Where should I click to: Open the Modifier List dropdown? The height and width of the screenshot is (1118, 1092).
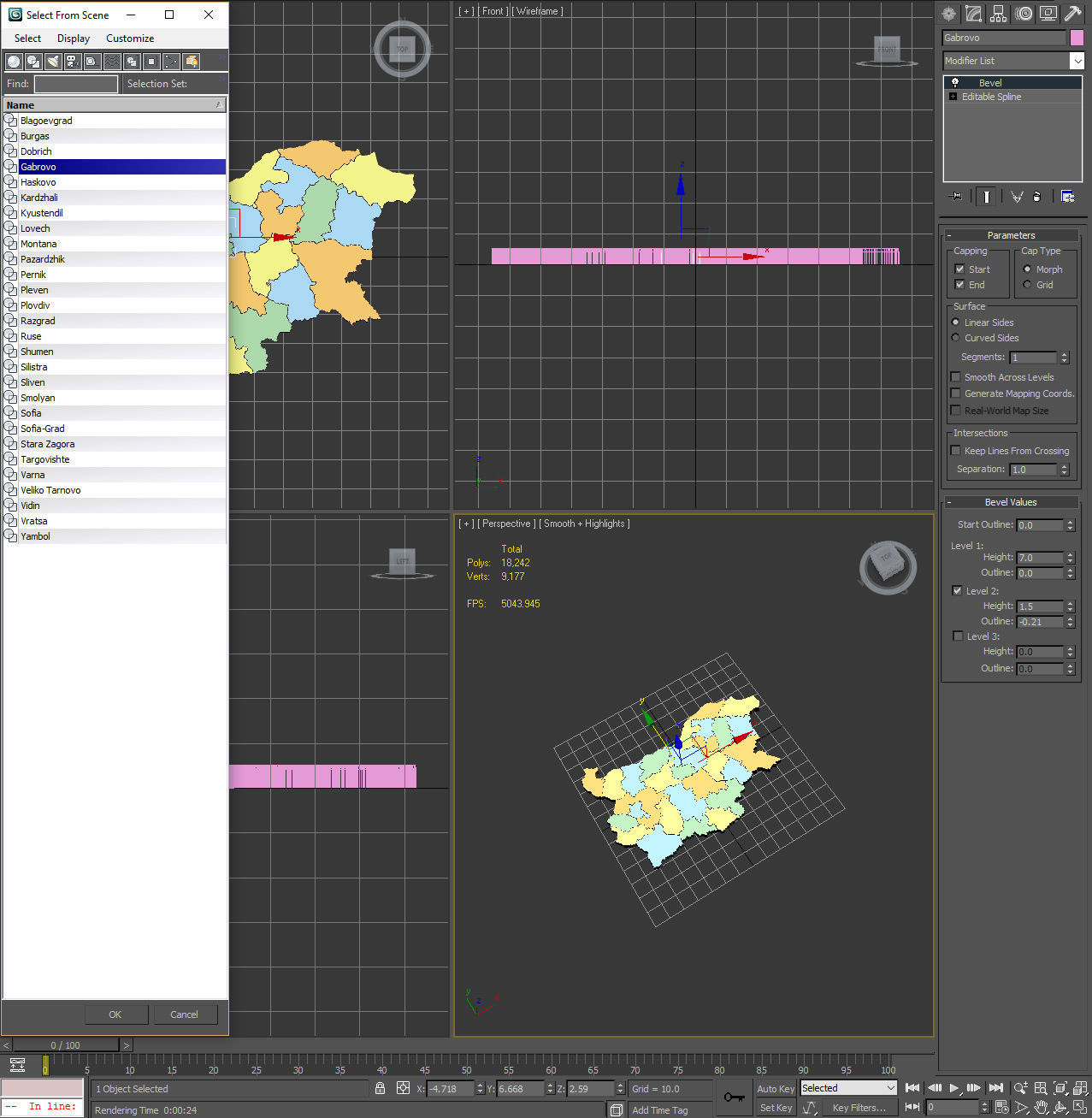pyautogui.click(x=1077, y=61)
